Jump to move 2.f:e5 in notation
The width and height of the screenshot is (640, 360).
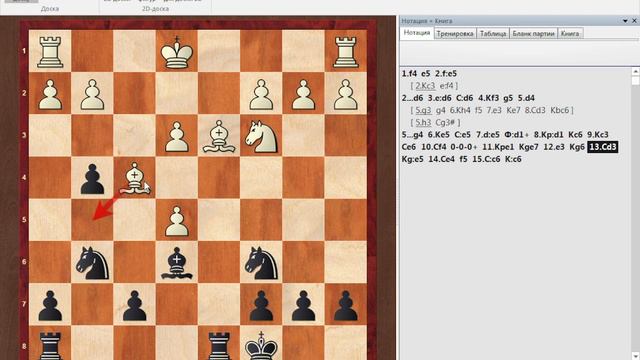coord(446,73)
